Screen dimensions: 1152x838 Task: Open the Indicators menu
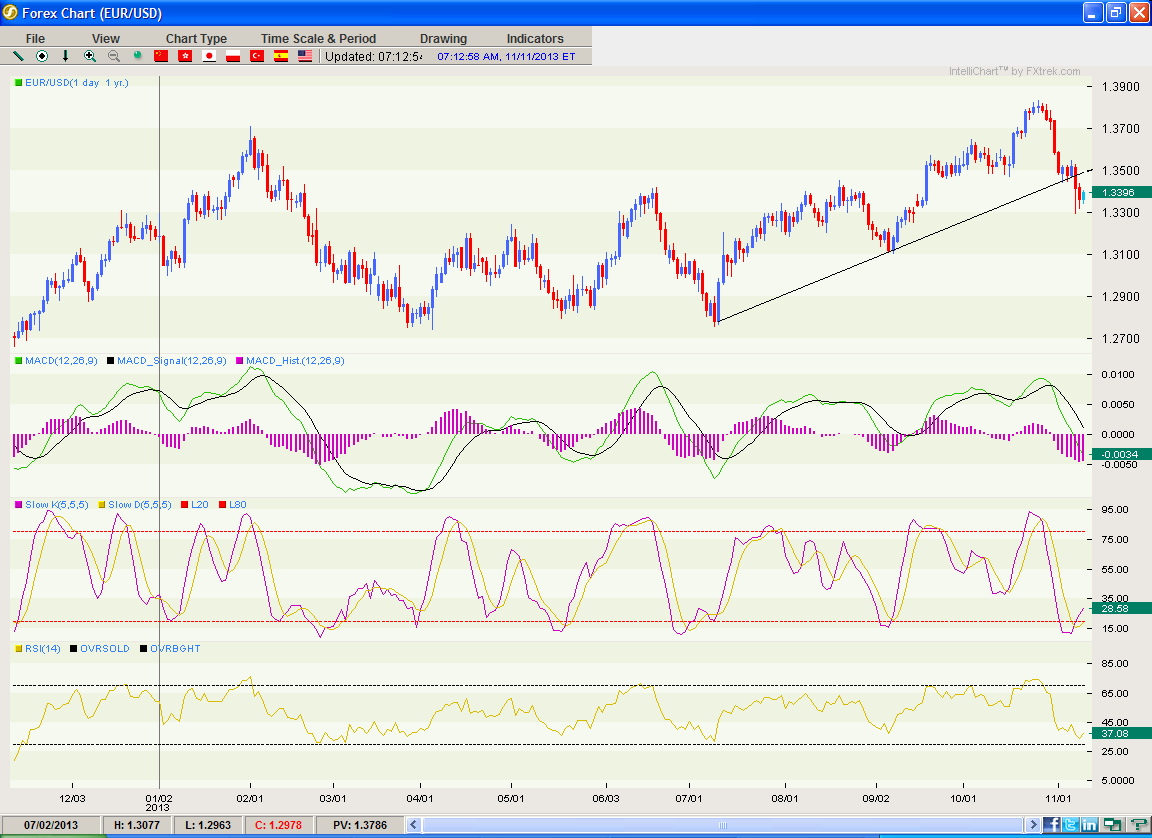coord(535,38)
